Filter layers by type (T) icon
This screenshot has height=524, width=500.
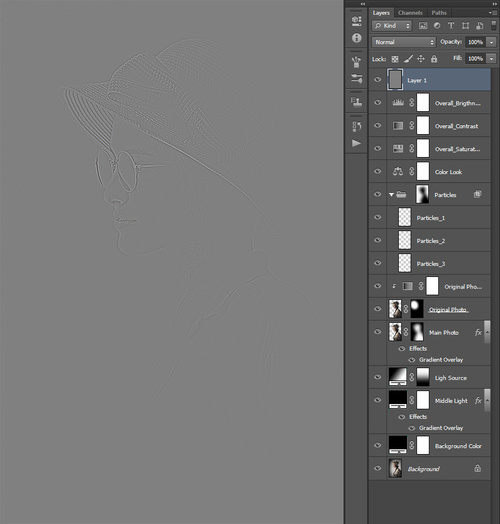pyautogui.click(x=451, y=26)
